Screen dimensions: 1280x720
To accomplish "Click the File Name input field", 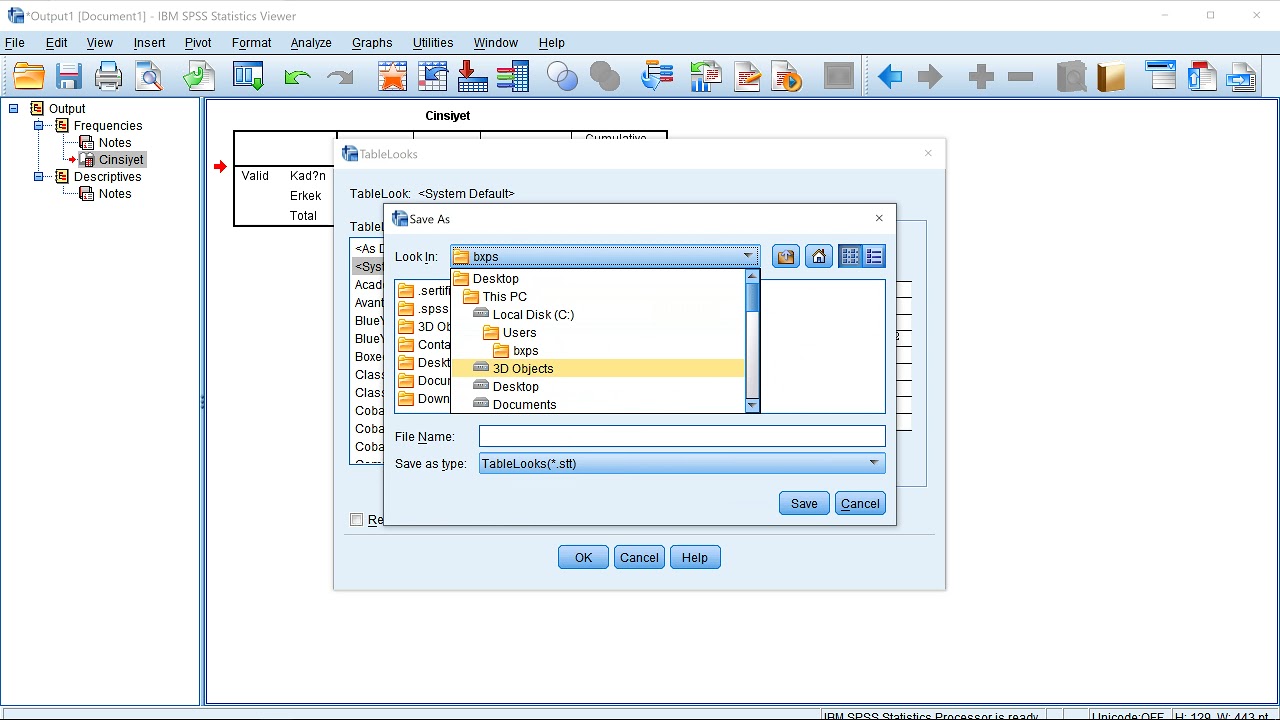I will tap(682, 437).
